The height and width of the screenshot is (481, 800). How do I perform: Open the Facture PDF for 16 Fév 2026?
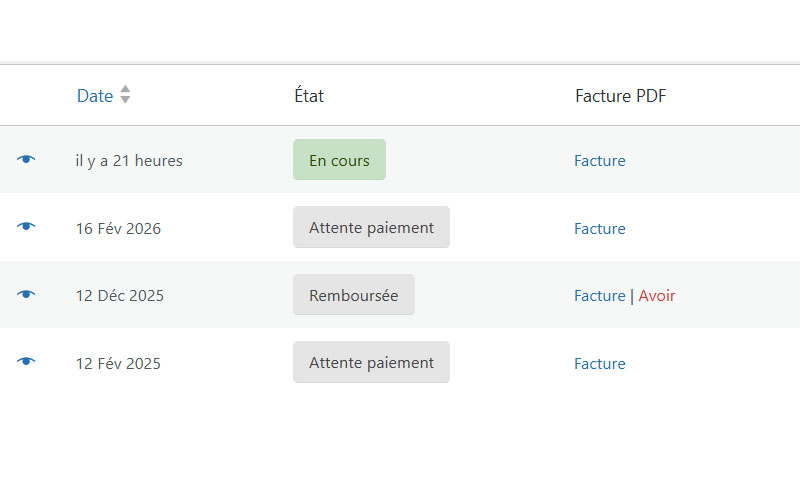[x=600, y=229]
